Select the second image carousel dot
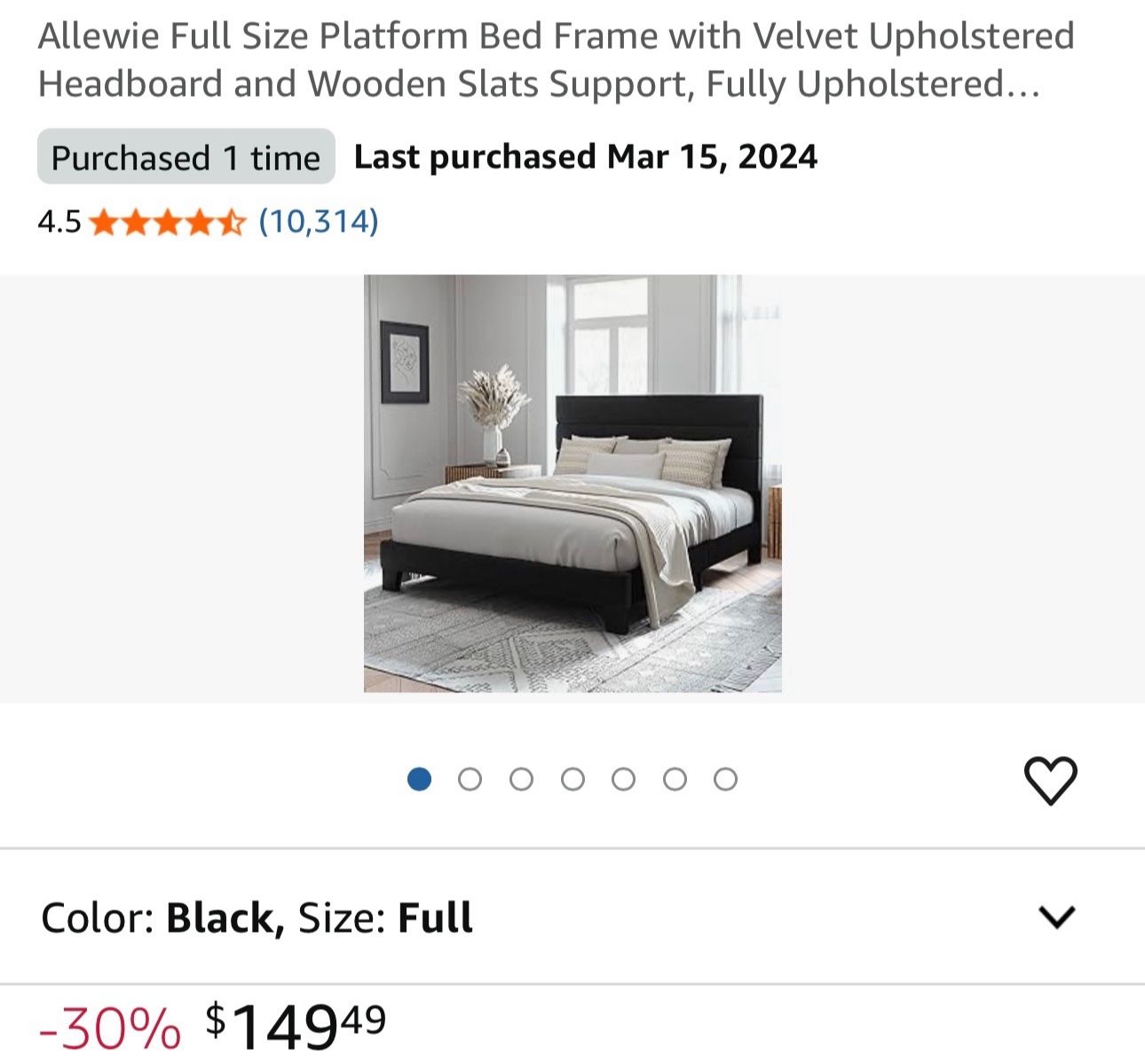This screenshot has height=1064, width=1145. click(468, 776)
